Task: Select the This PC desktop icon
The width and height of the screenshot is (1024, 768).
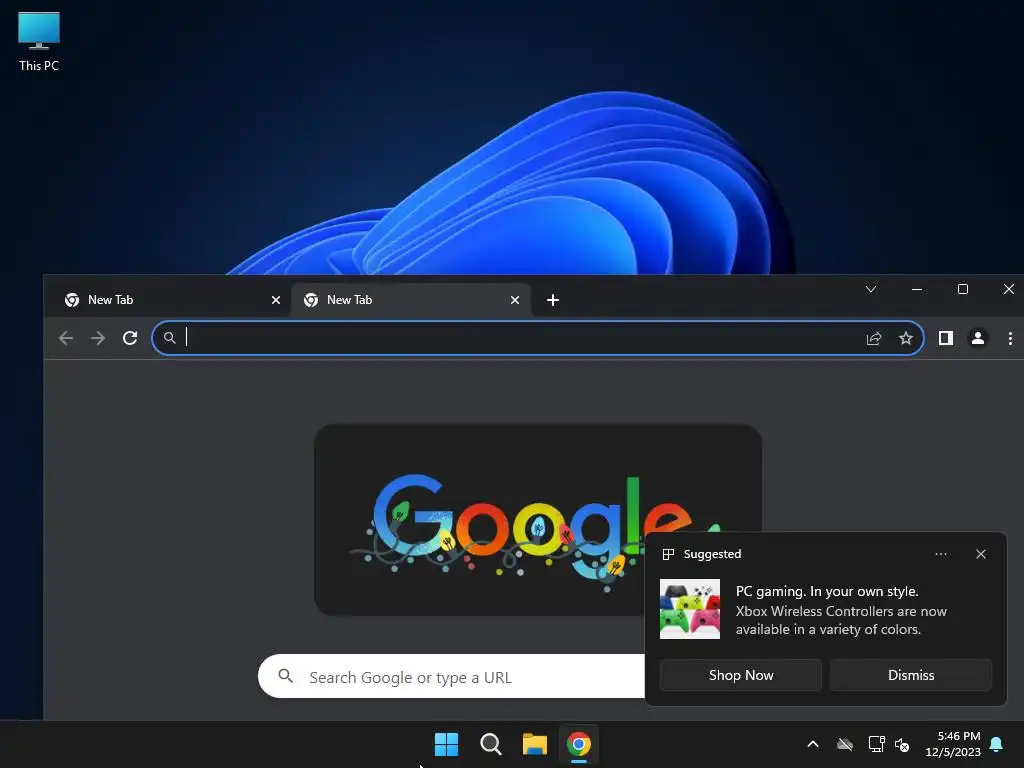Action: point(39,41)
